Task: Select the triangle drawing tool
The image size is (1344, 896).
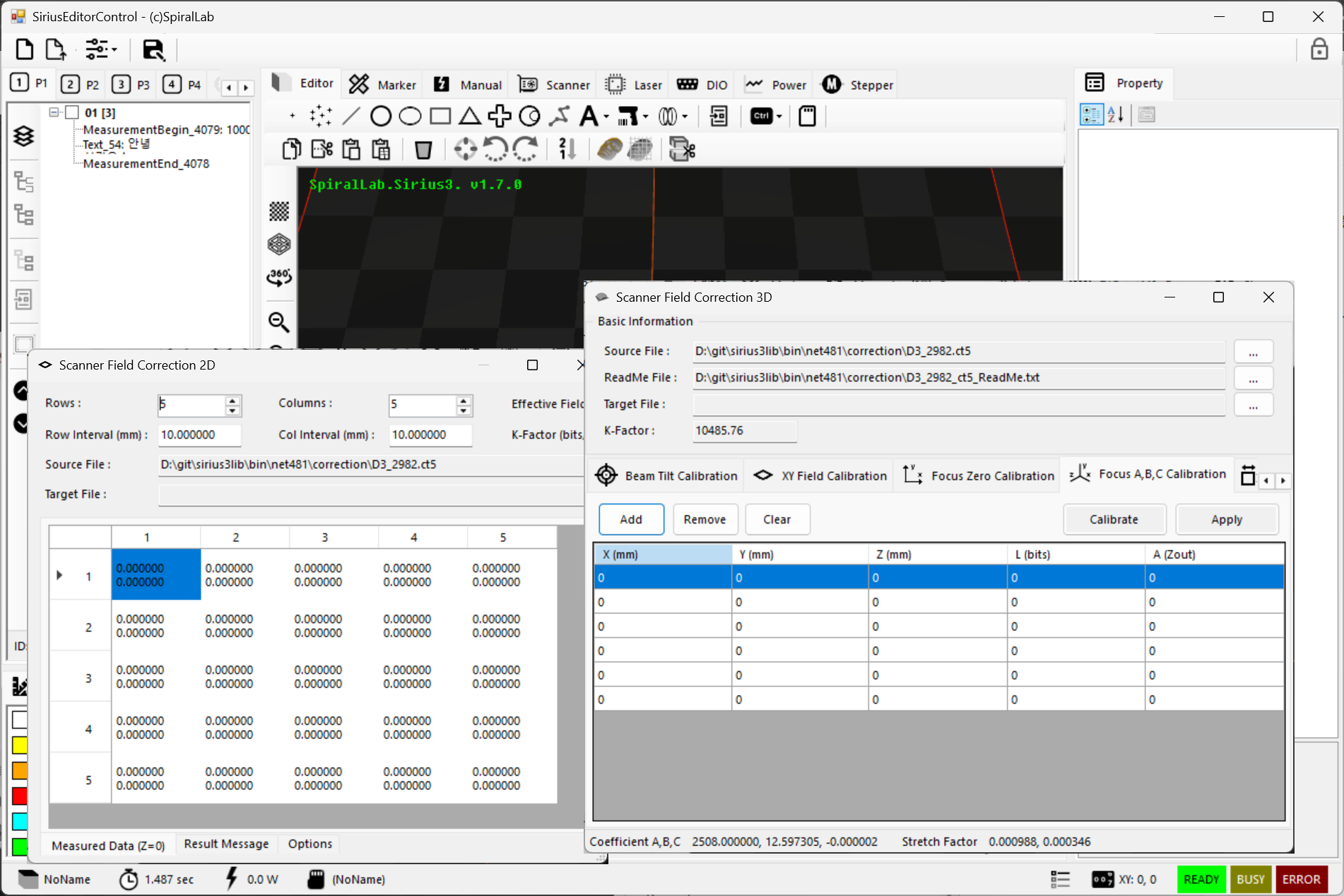Action: pos(469,116)
